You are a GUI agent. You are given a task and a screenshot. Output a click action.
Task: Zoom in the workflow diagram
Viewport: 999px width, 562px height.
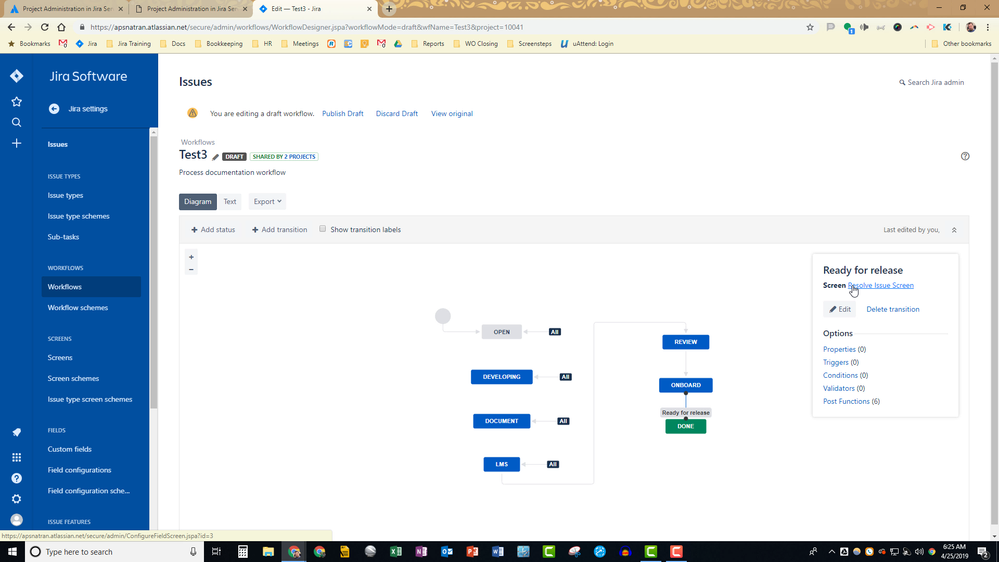(x=191, y=257)
